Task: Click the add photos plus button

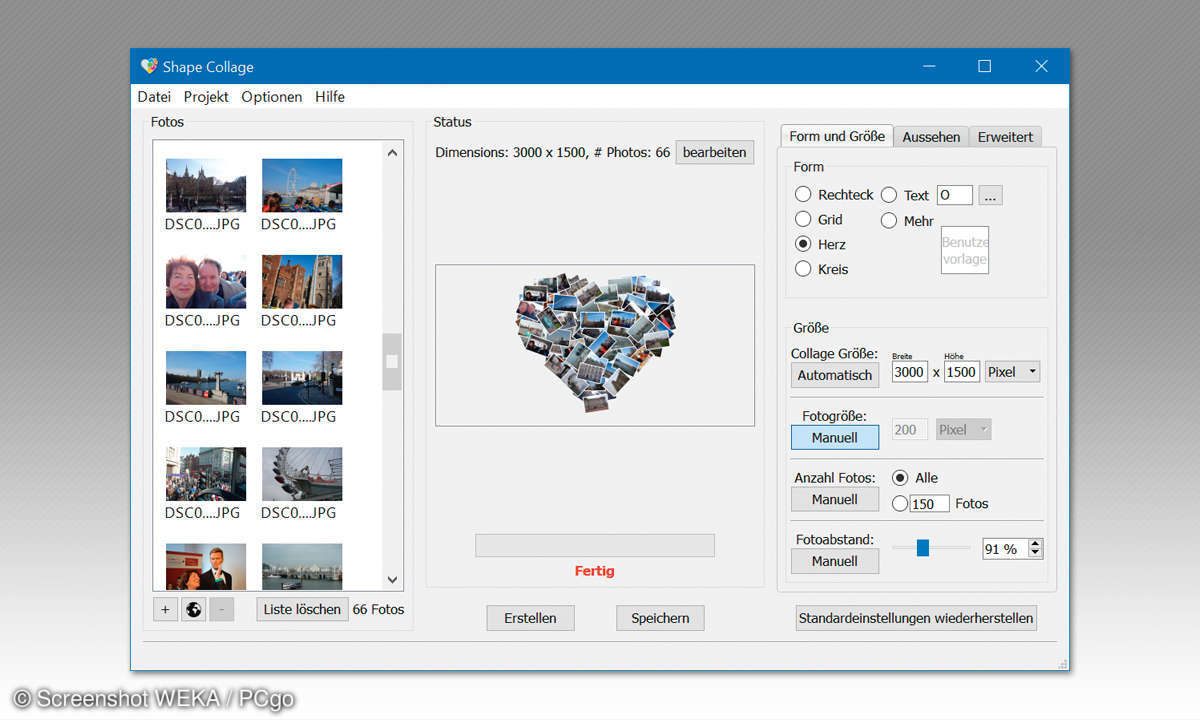Action: 165,609
